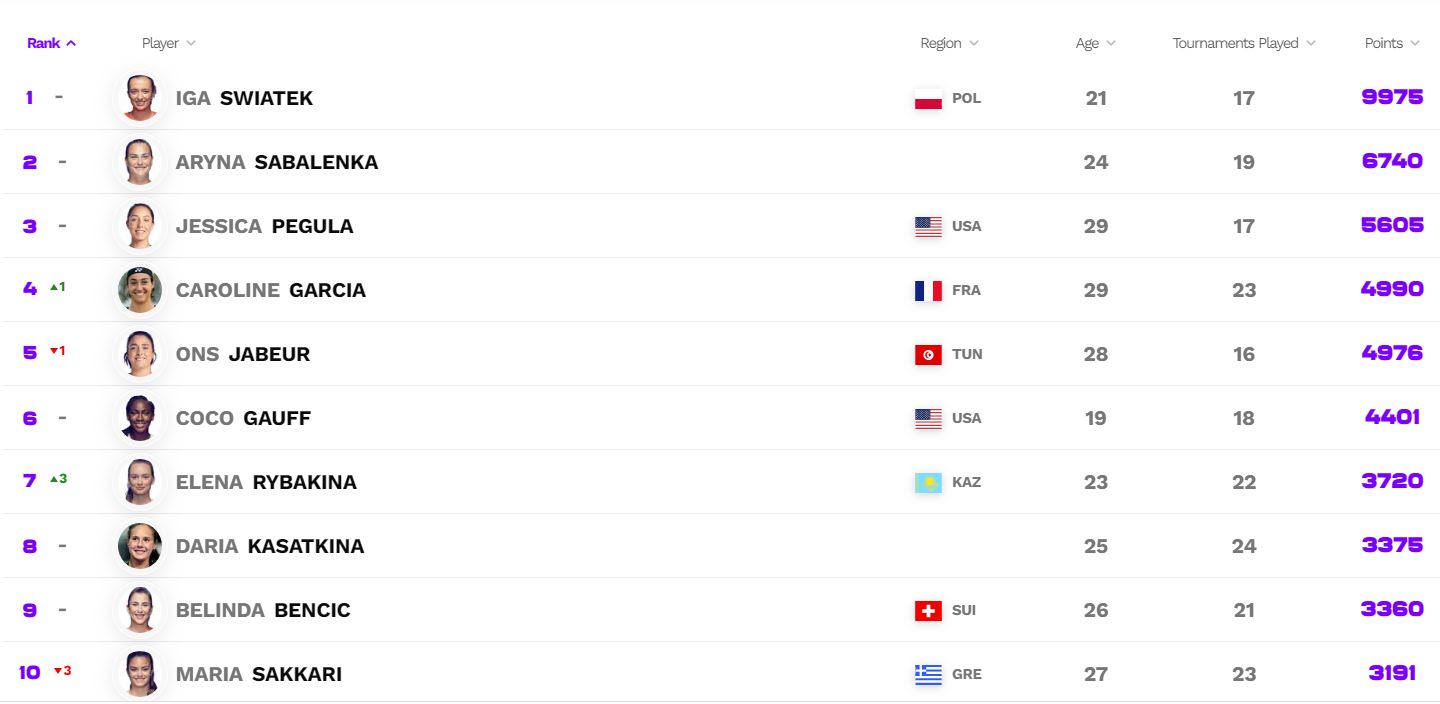The width and height of the screenshot is (1440, 704).
Task: Sort table by Rank column
Action: [51, 43]
